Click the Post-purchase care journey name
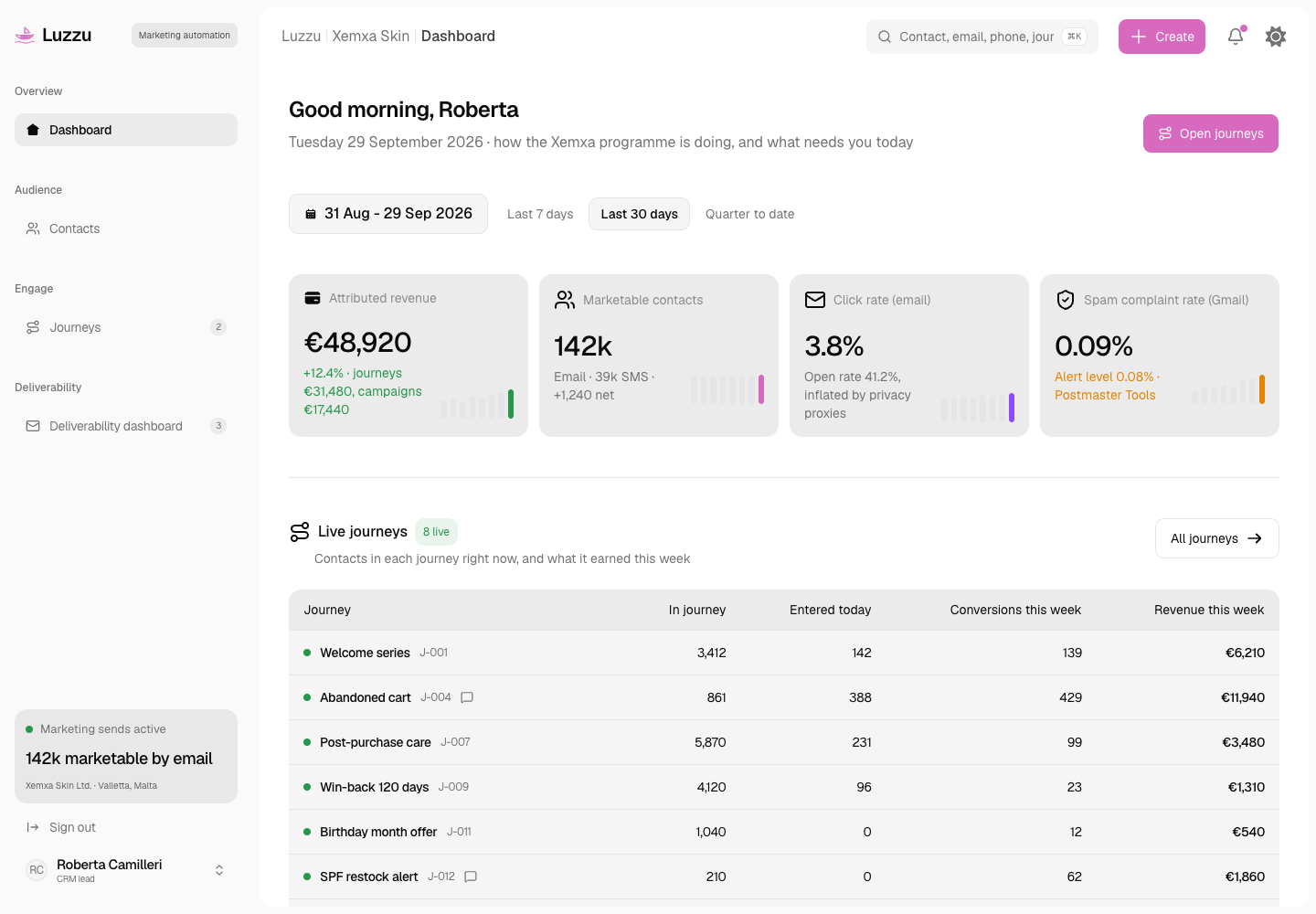 tap(376, 742)
